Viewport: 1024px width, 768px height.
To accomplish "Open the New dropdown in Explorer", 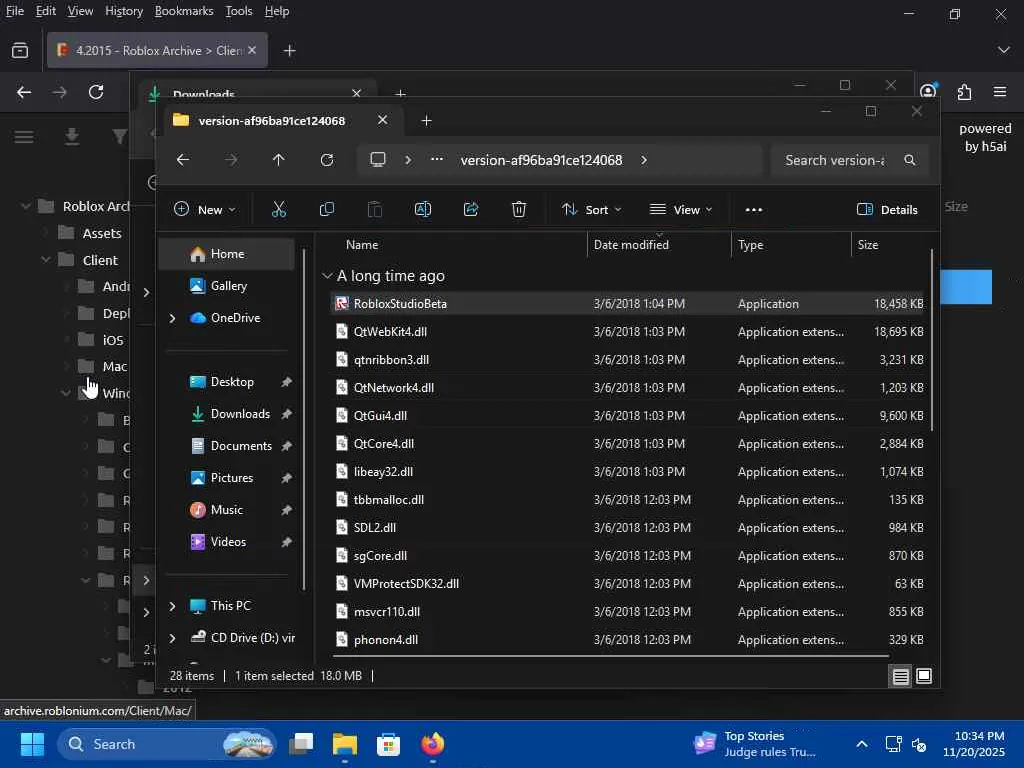I will [204, 210].
